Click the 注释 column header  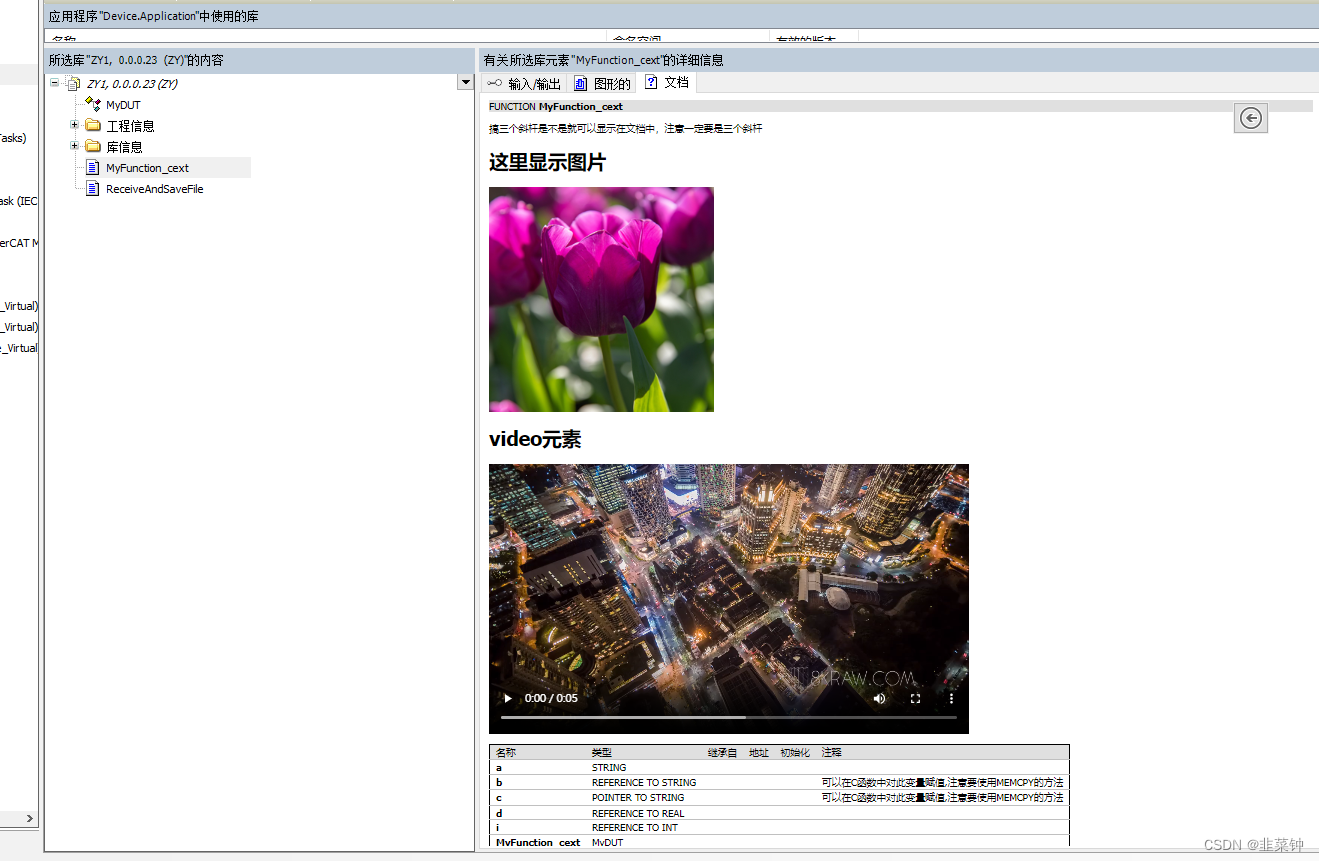(x=832, y=752)
